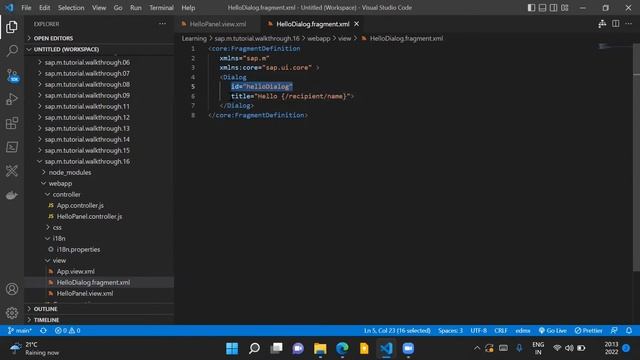Click the Go Live button in status bar
Viewport: 640px width, 360px height.
tap(553, 331)
